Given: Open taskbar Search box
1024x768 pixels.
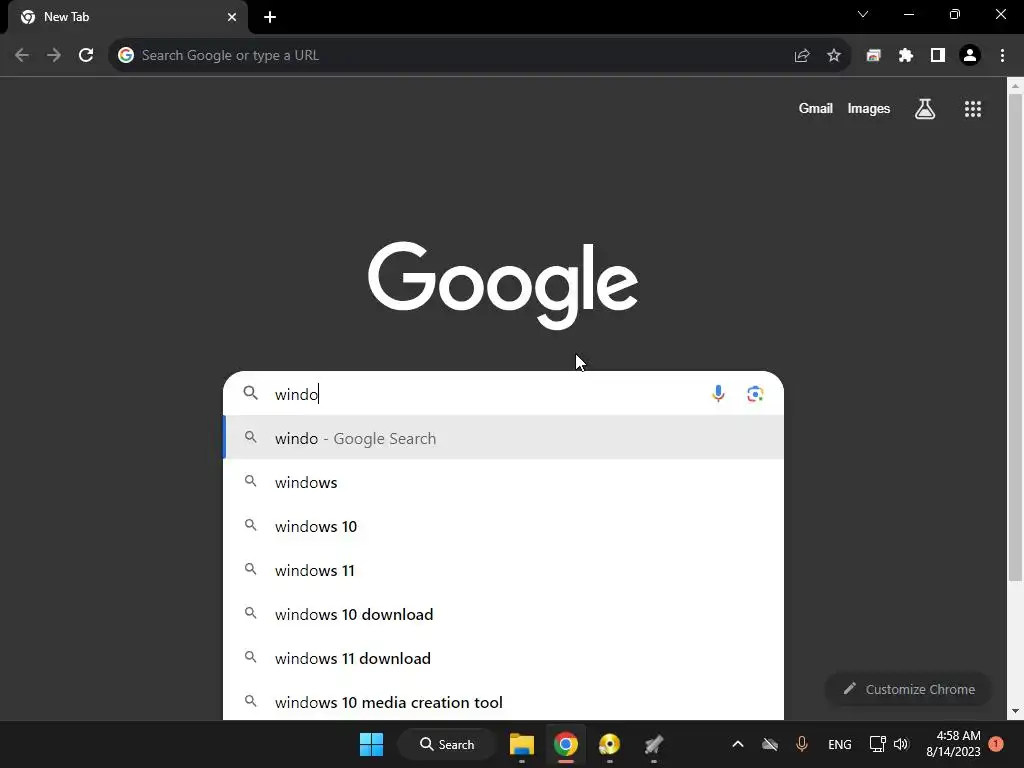Looking at the screenshot, I should click(447, 744).
